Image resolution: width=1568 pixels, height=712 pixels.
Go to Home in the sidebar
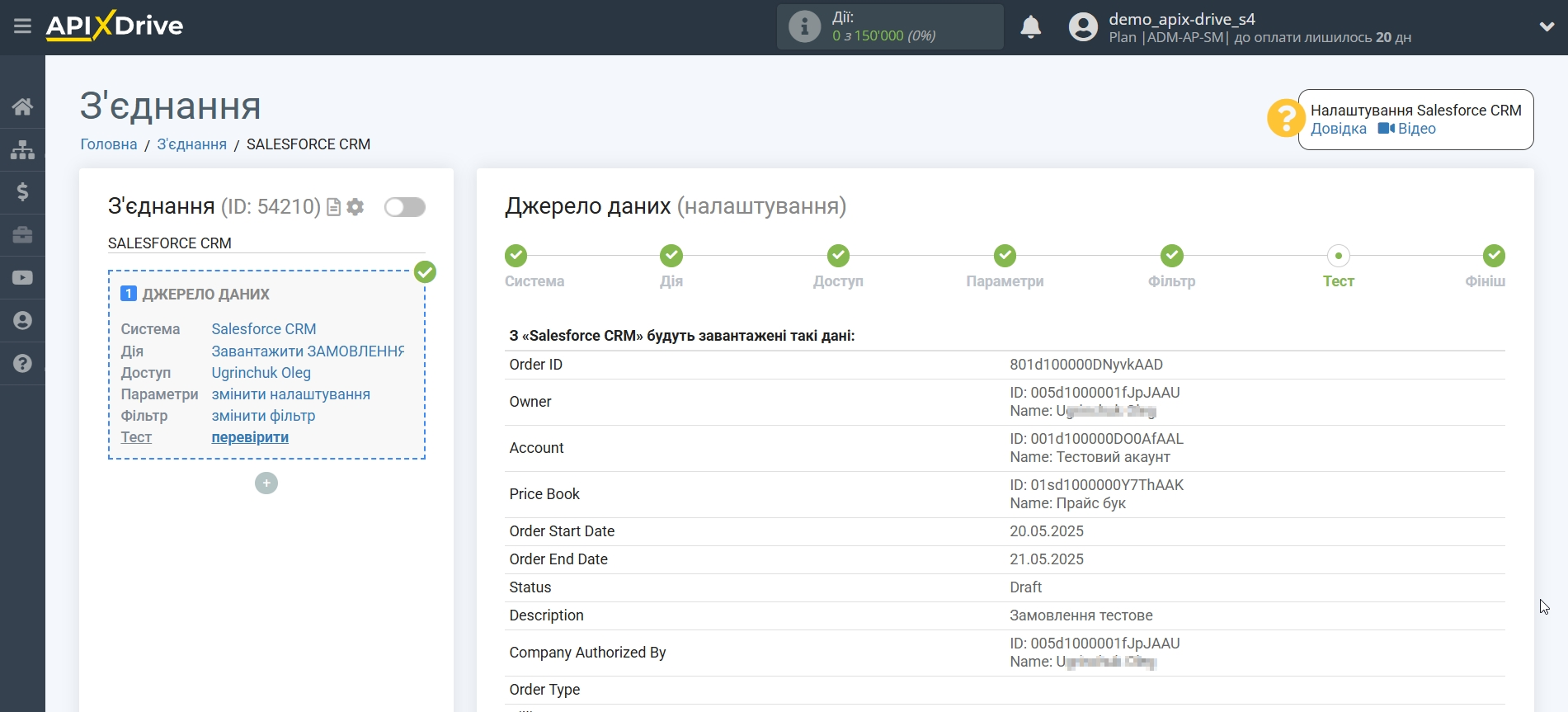[x=22, y=106]
